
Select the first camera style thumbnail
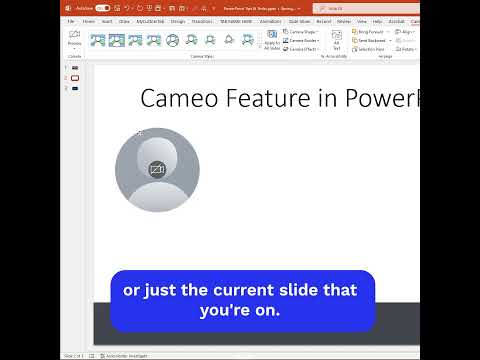pos(98,40)
